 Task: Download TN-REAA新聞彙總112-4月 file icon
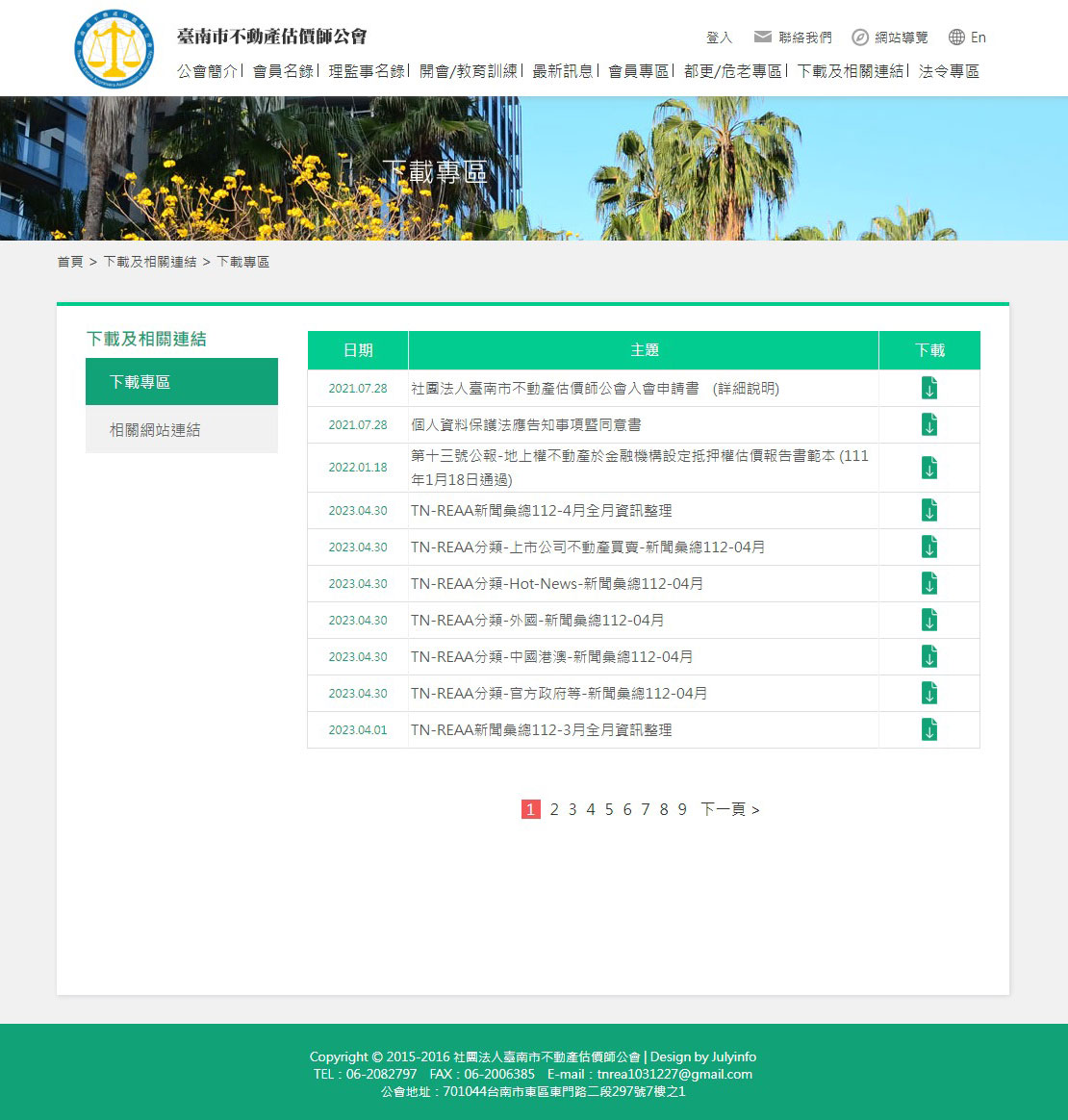click(x=928, y=510)
